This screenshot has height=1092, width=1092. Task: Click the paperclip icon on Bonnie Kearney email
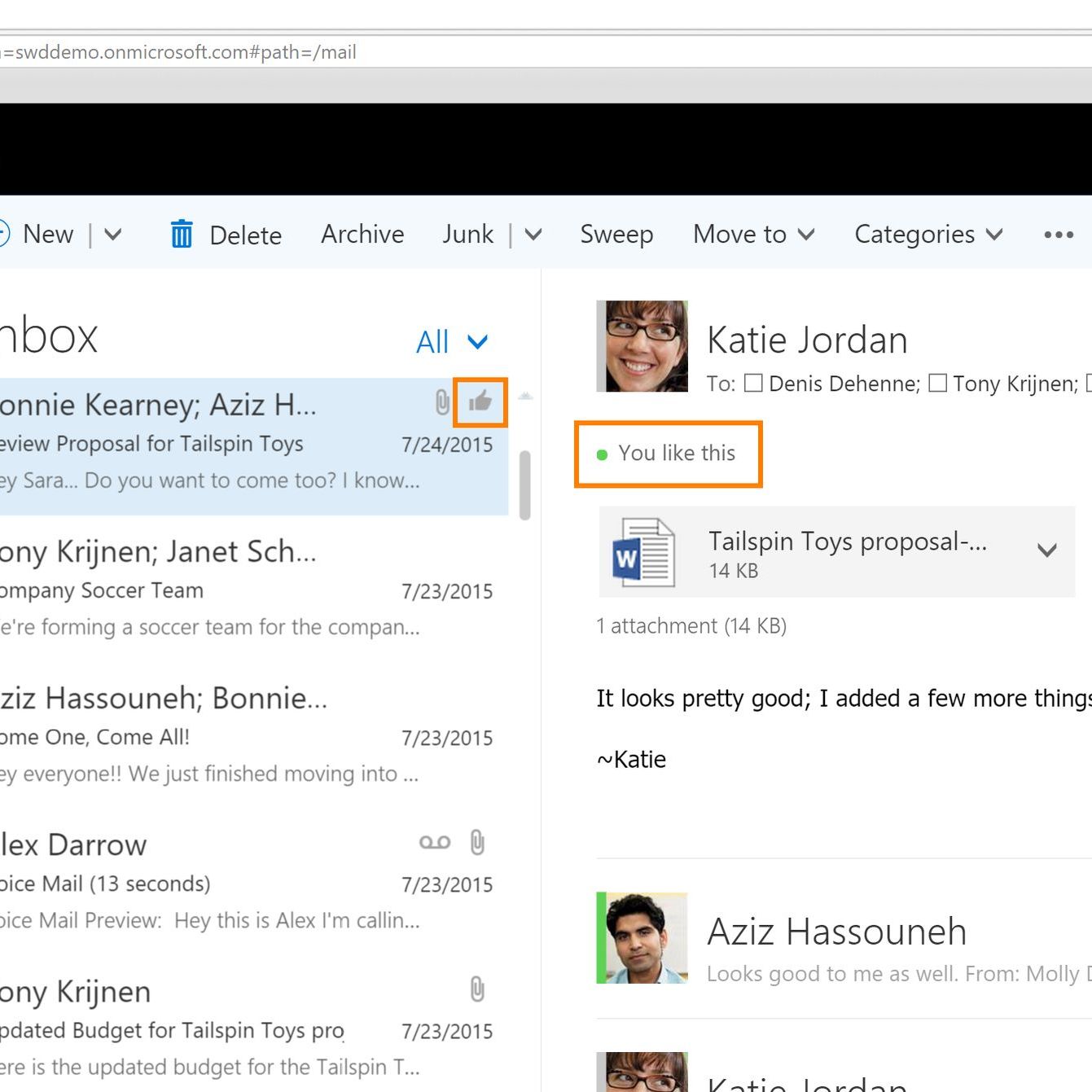coord(441,401)
